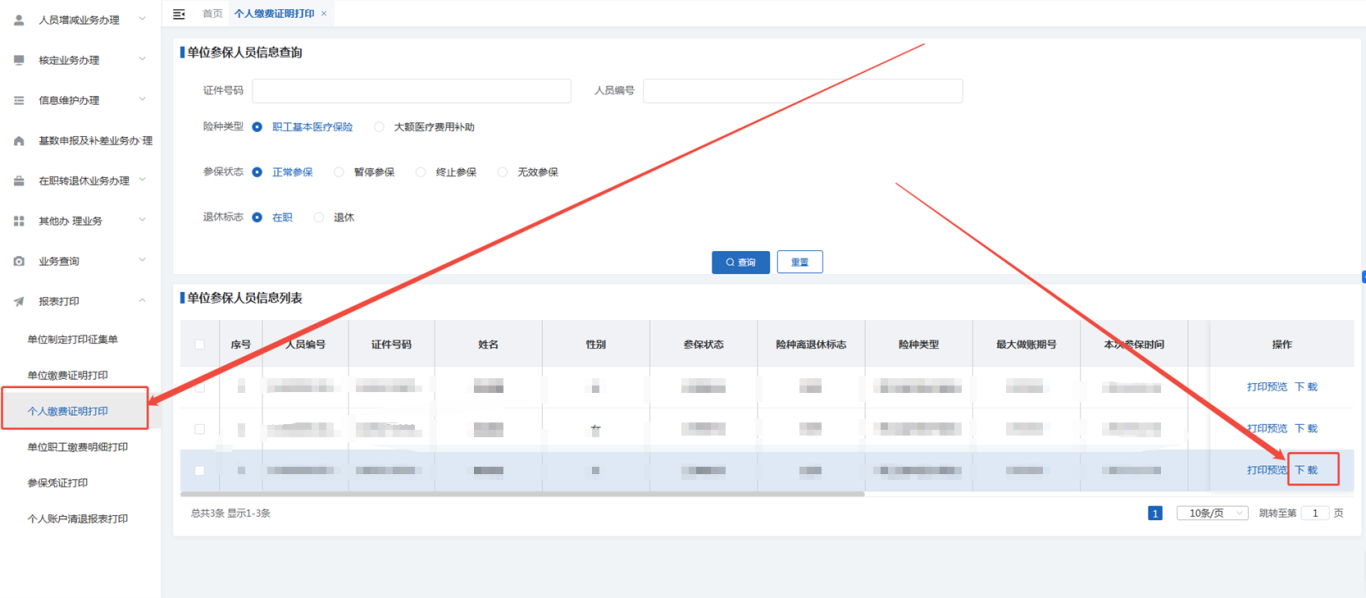Close the 个人缴费证明打印 tab

point(324,14)
